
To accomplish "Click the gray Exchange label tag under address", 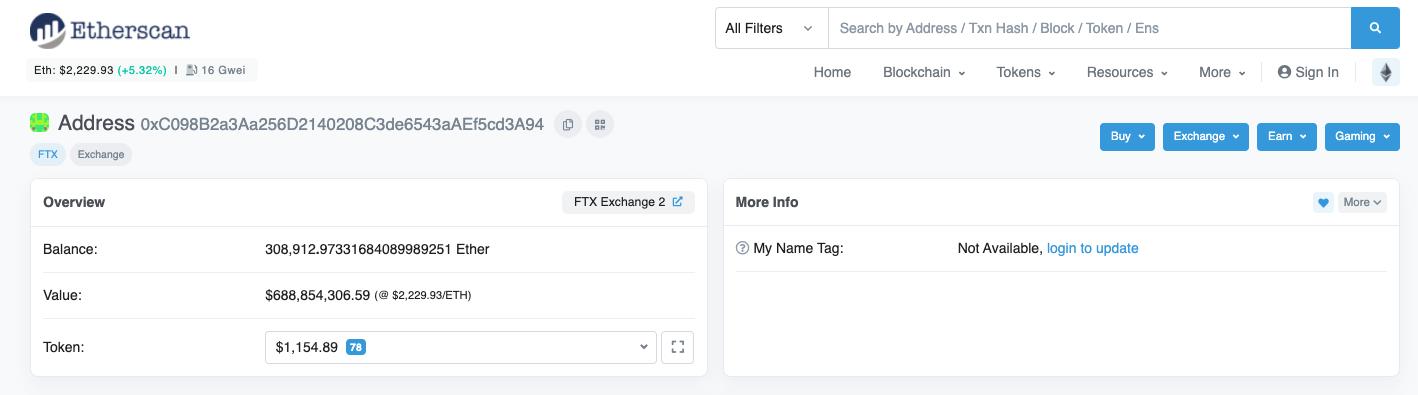I will (x=101, y=154).
